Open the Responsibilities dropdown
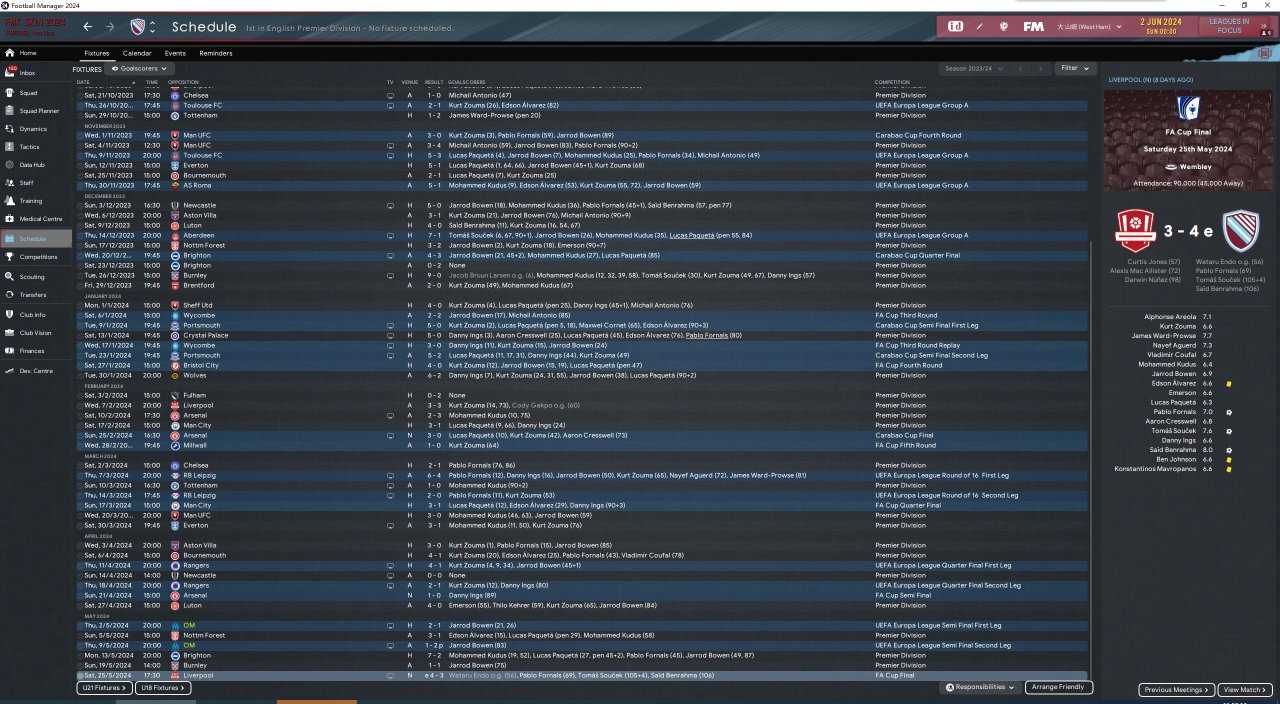The image size is (1280, 704). click(982, 687)
